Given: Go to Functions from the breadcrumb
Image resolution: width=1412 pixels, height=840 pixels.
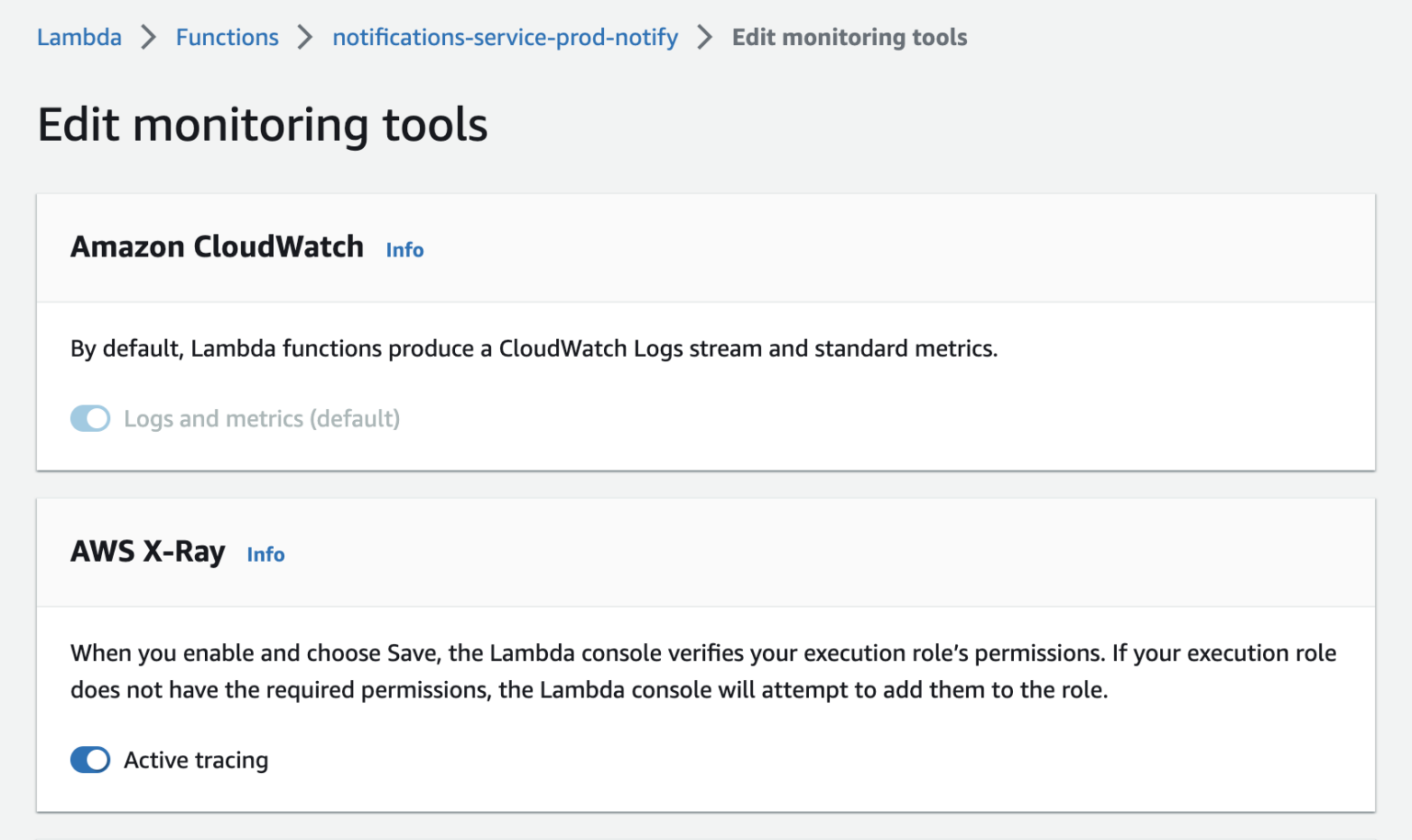Looking at the screenshot, I should 227,37.
